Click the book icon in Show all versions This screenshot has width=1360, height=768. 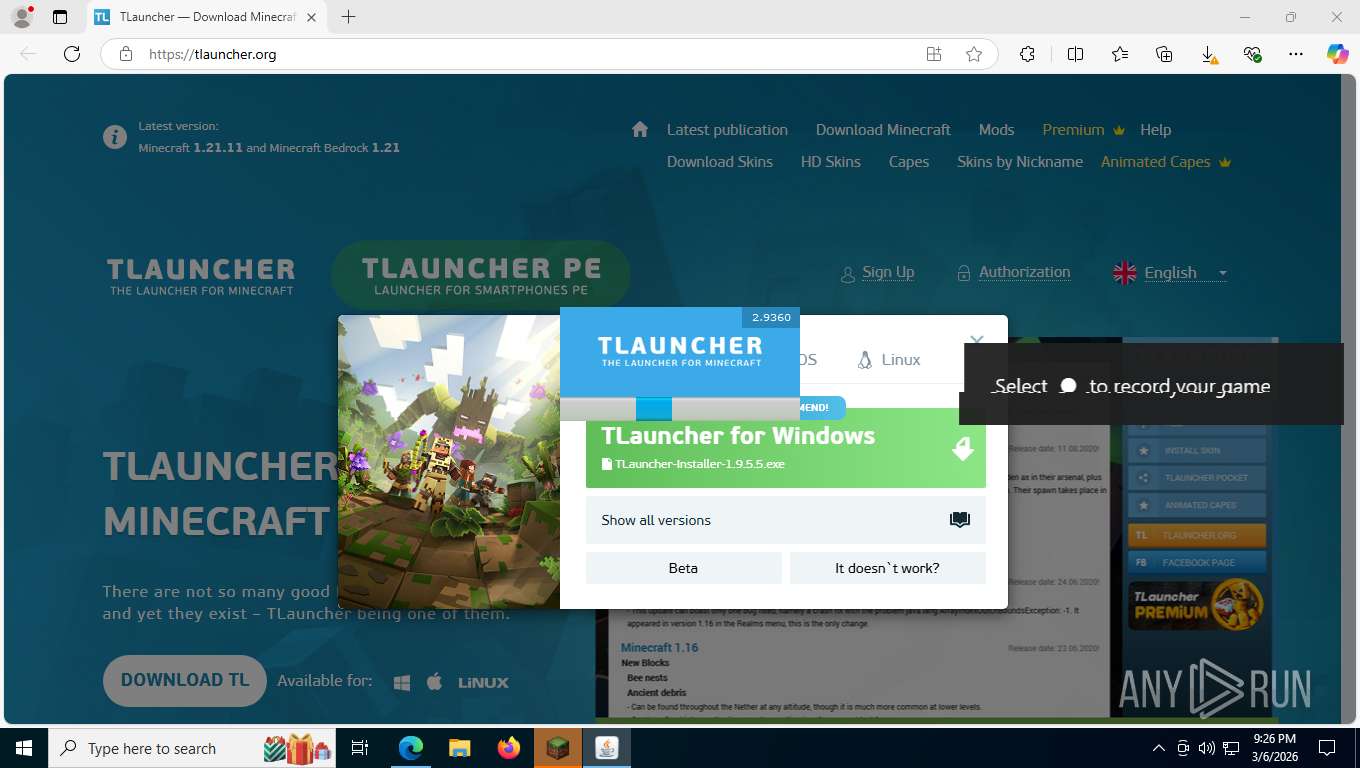coord(960,520)
